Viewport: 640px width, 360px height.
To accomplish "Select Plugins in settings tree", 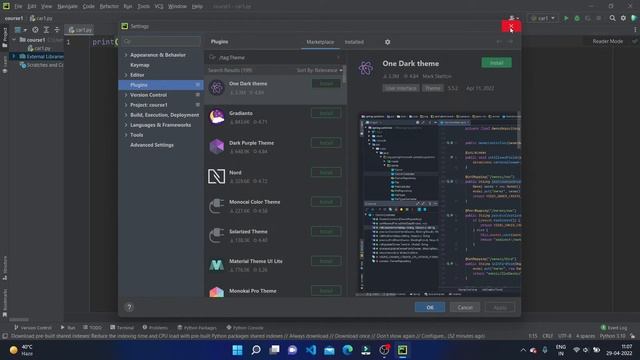I will tap(160, 85).
